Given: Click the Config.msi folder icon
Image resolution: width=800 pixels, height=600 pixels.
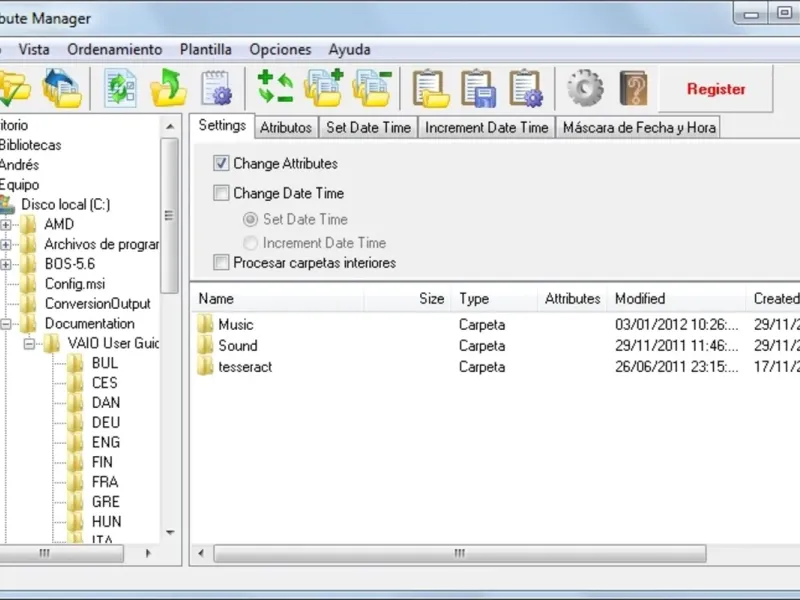Looking at the screenshot, I should [29, 284].
